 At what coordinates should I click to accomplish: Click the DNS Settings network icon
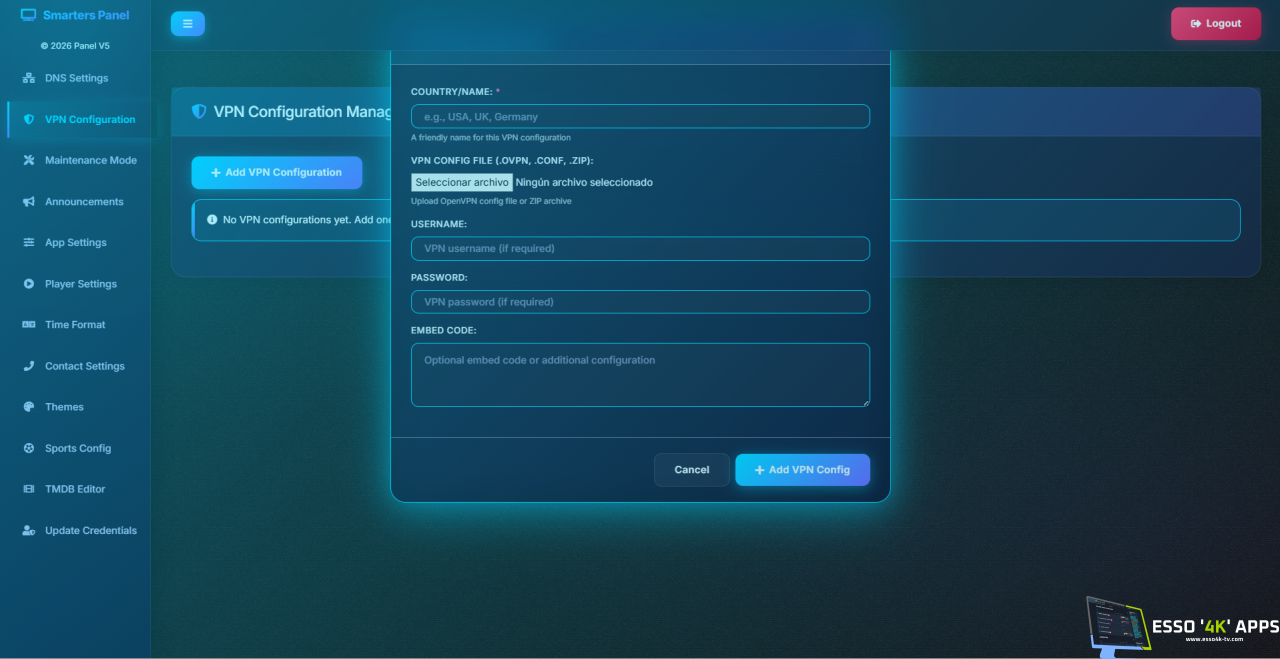[x=29, y=78]
